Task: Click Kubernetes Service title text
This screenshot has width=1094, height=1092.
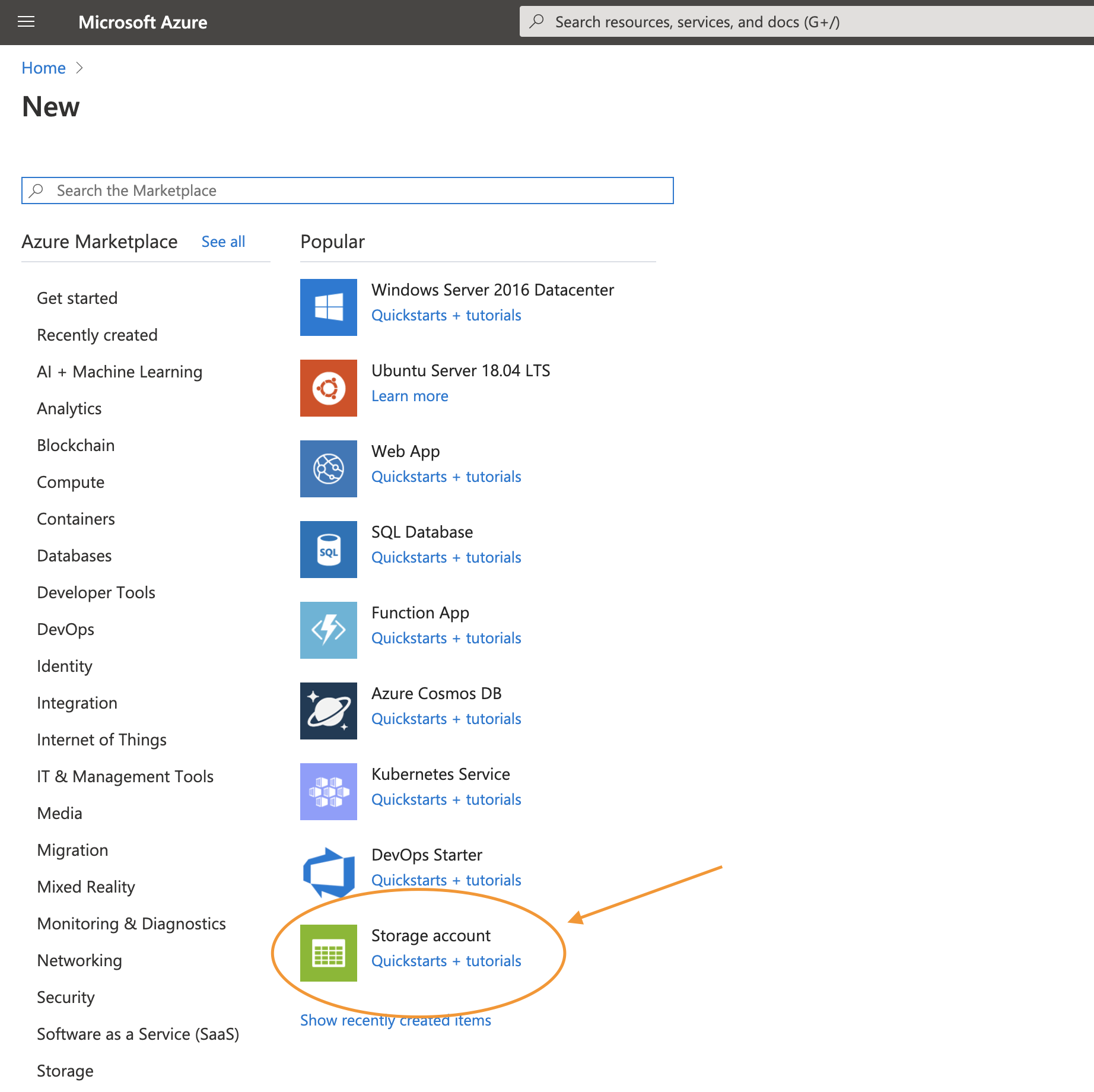Action: point(441,774)
